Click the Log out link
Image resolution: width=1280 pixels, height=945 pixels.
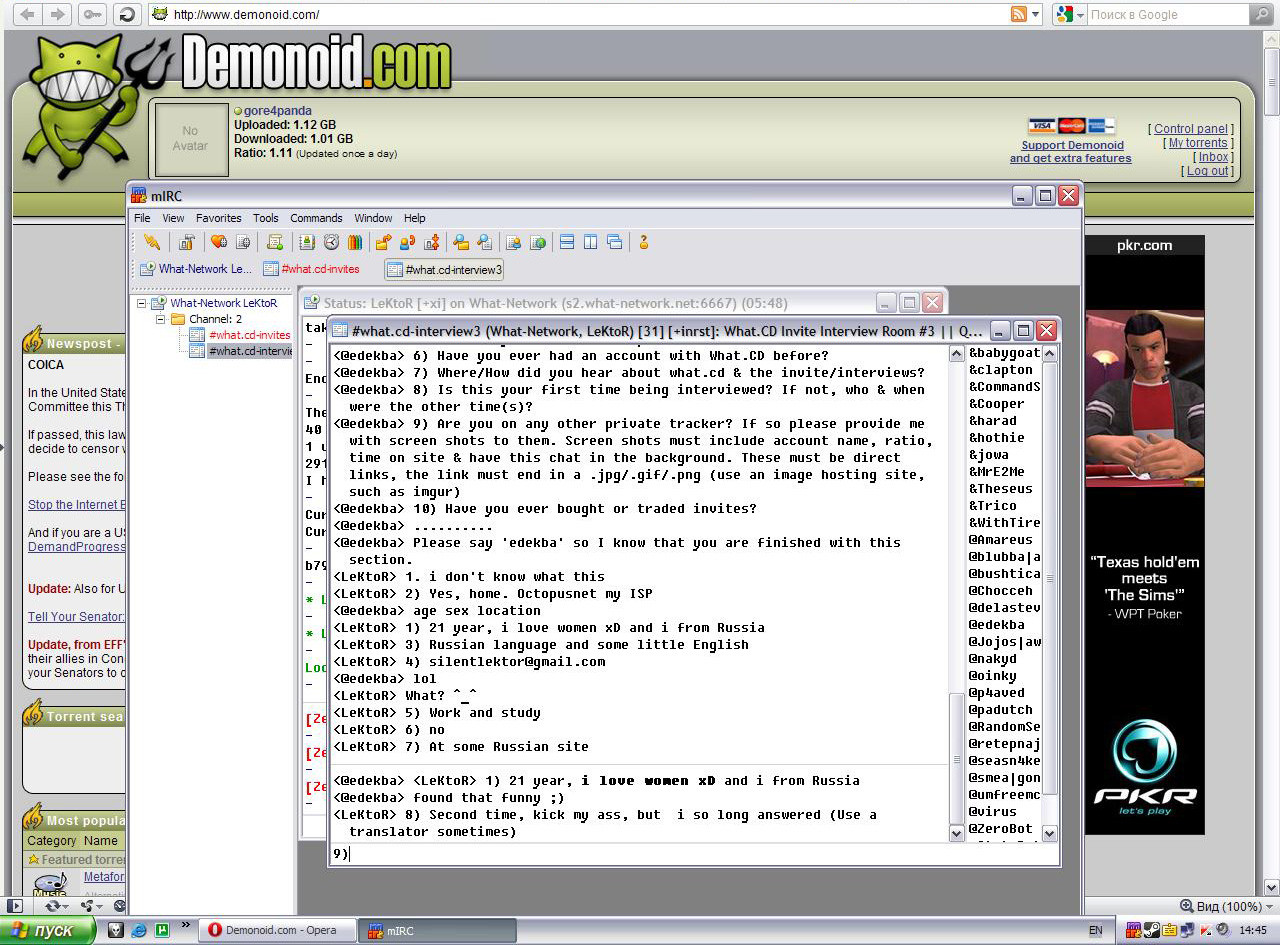click(1207, 171)
